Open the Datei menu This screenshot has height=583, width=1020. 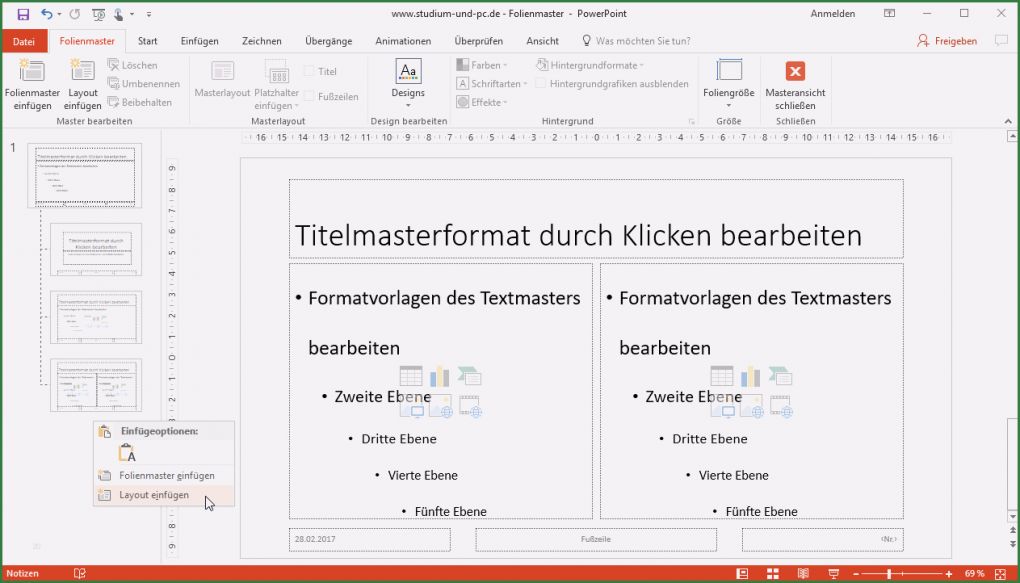click(x=23, y=41)
